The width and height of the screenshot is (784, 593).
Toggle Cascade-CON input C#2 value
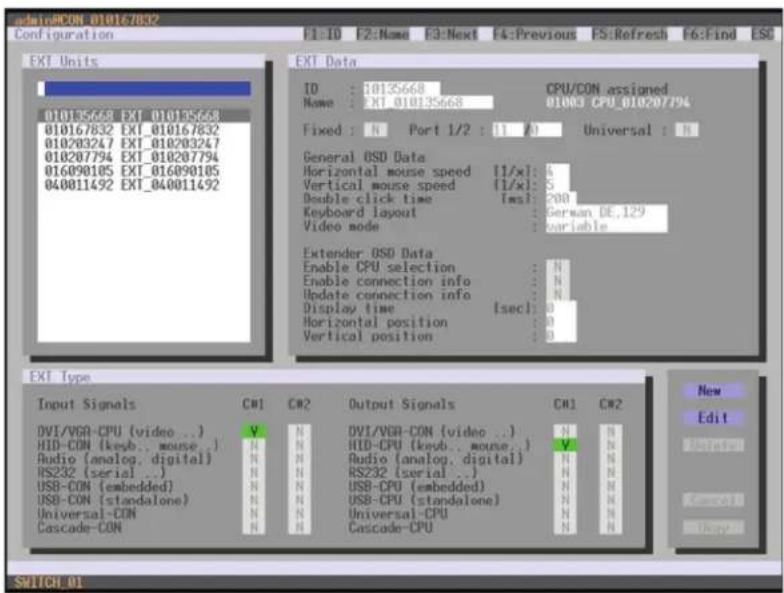[x=300, y=527]
